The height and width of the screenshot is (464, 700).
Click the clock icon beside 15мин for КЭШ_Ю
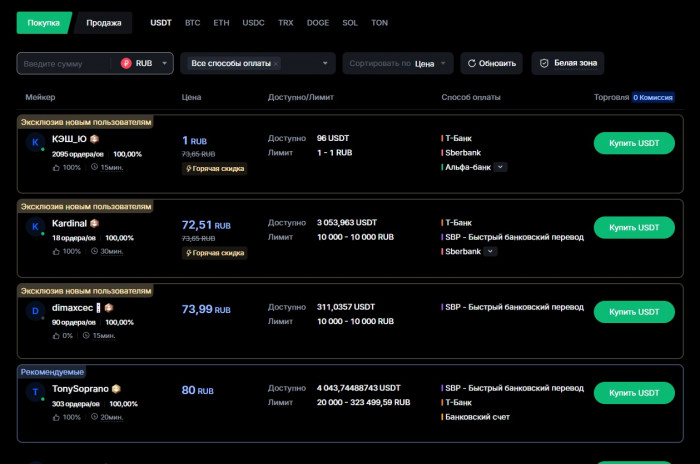94,167
